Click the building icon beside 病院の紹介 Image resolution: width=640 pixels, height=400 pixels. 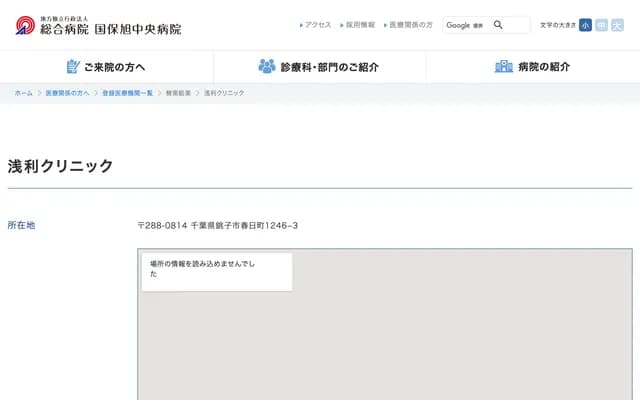(x=504, y=66)
